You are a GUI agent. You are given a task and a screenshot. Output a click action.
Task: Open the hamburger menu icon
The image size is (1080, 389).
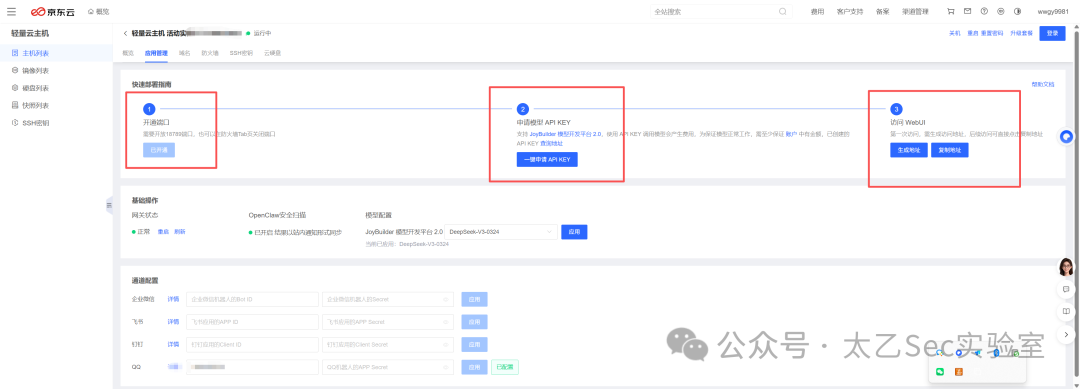[x=11, y=12]
